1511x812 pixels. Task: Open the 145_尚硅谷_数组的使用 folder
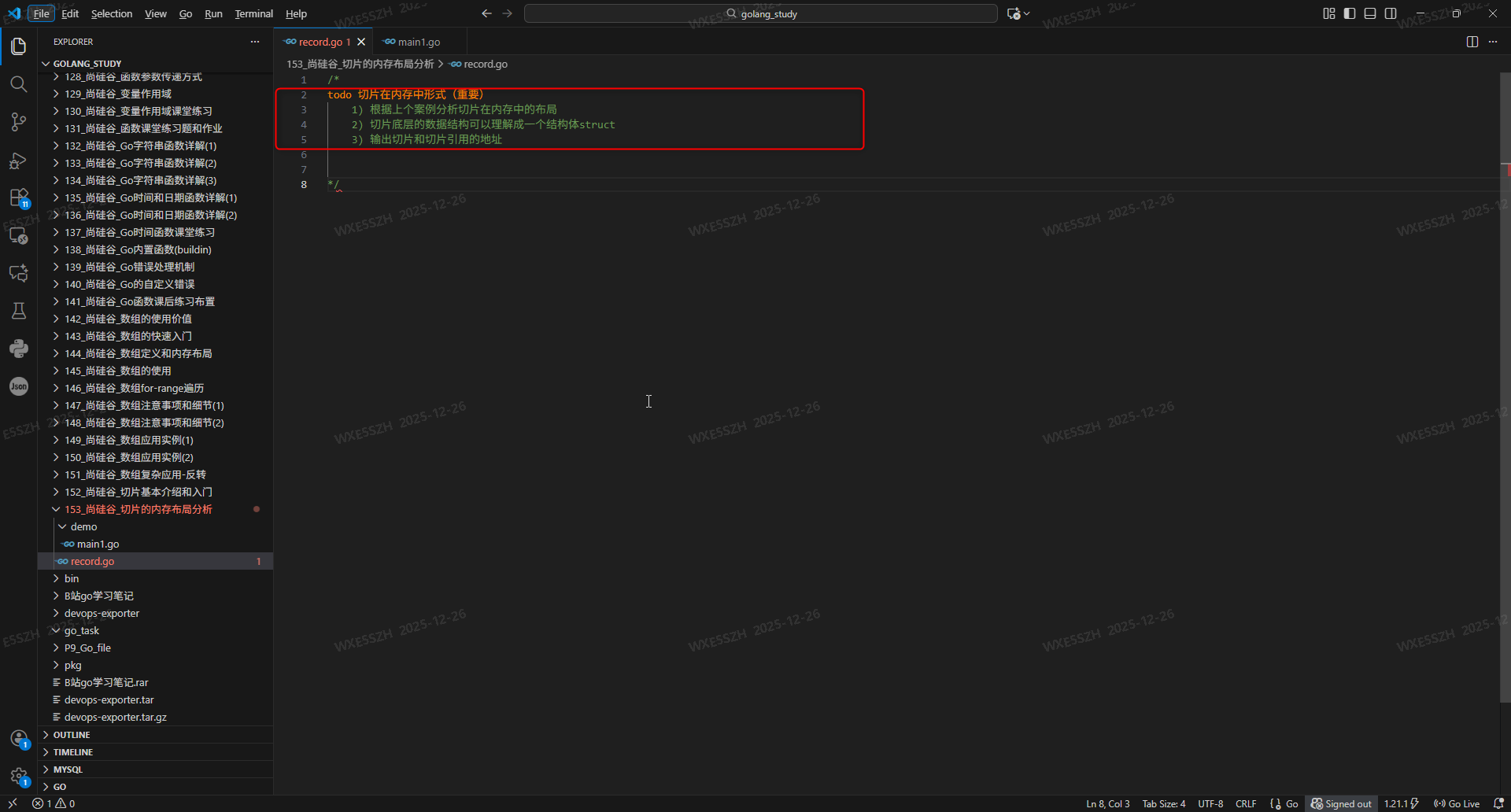(x=155, y=371)
